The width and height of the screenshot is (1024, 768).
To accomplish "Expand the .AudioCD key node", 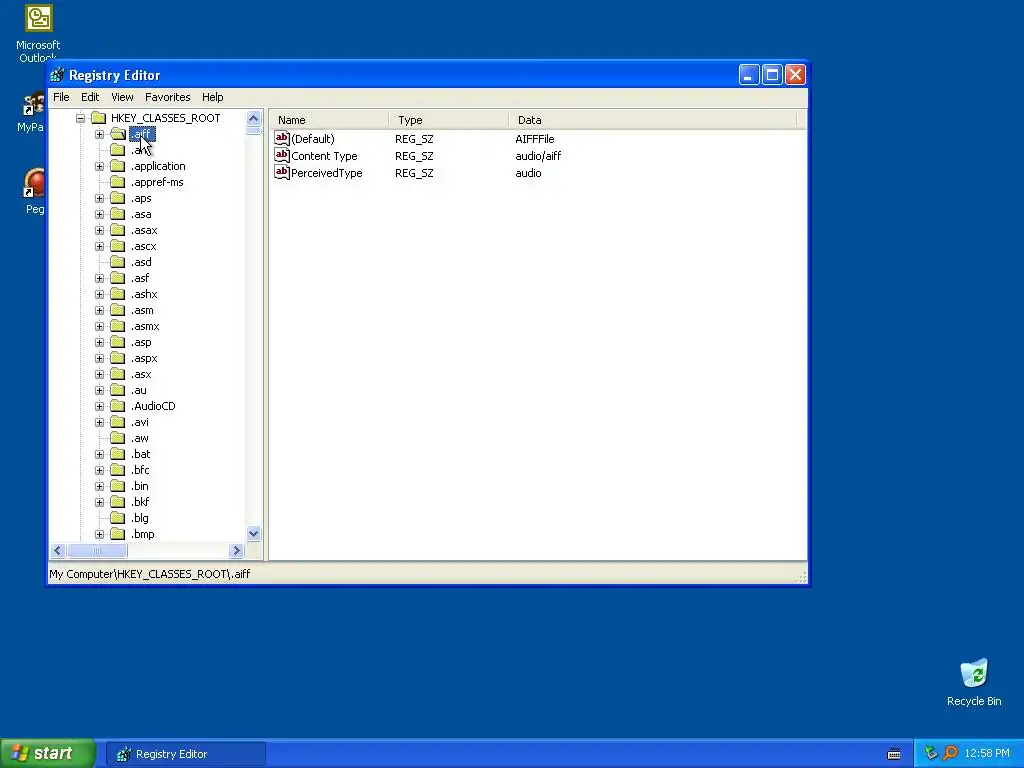I will pos(99,406).
